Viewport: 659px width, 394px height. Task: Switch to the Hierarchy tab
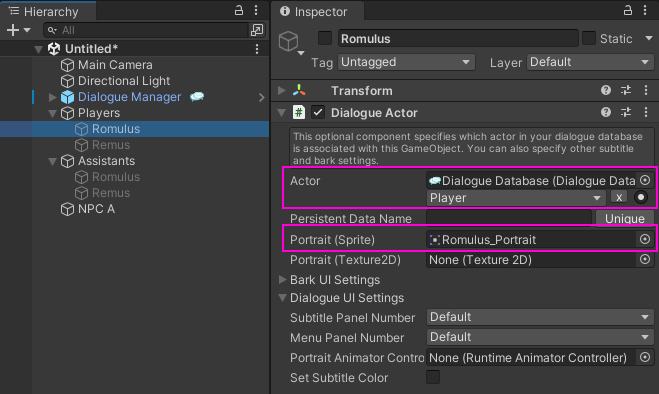[x=47, y=11]
